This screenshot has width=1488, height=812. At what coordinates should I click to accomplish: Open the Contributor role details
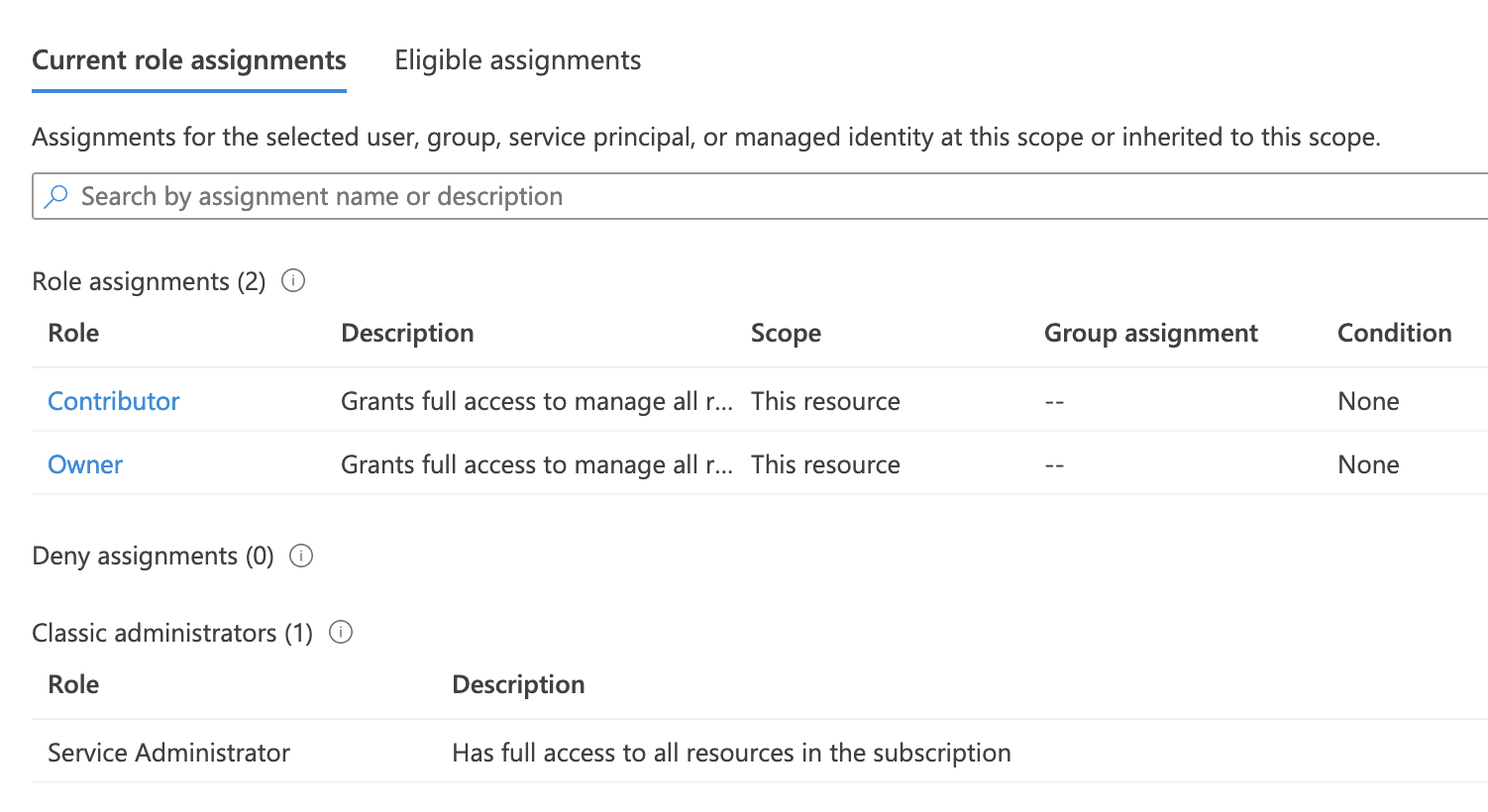[x=113, y=401]
